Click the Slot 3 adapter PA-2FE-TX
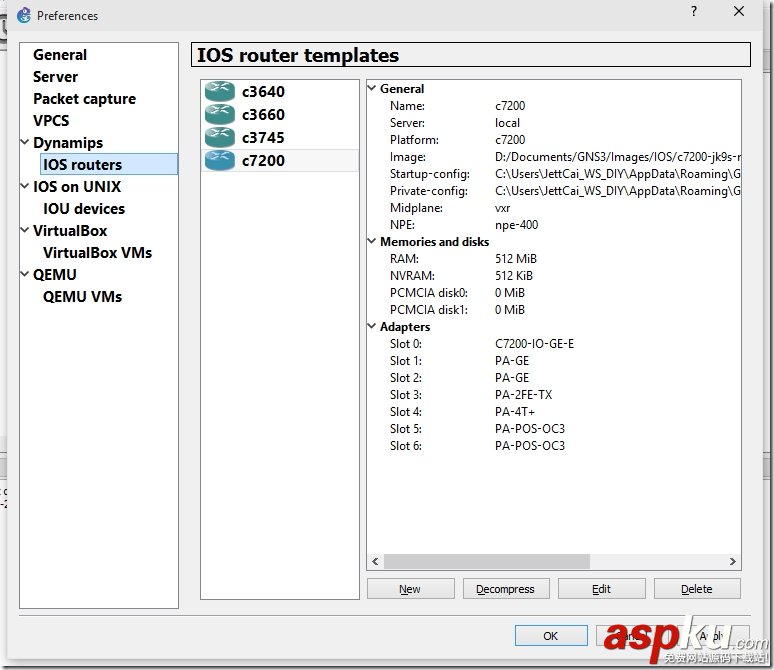Image resolution: width=774 pixels, height=670 pixels. coord(523,394)
